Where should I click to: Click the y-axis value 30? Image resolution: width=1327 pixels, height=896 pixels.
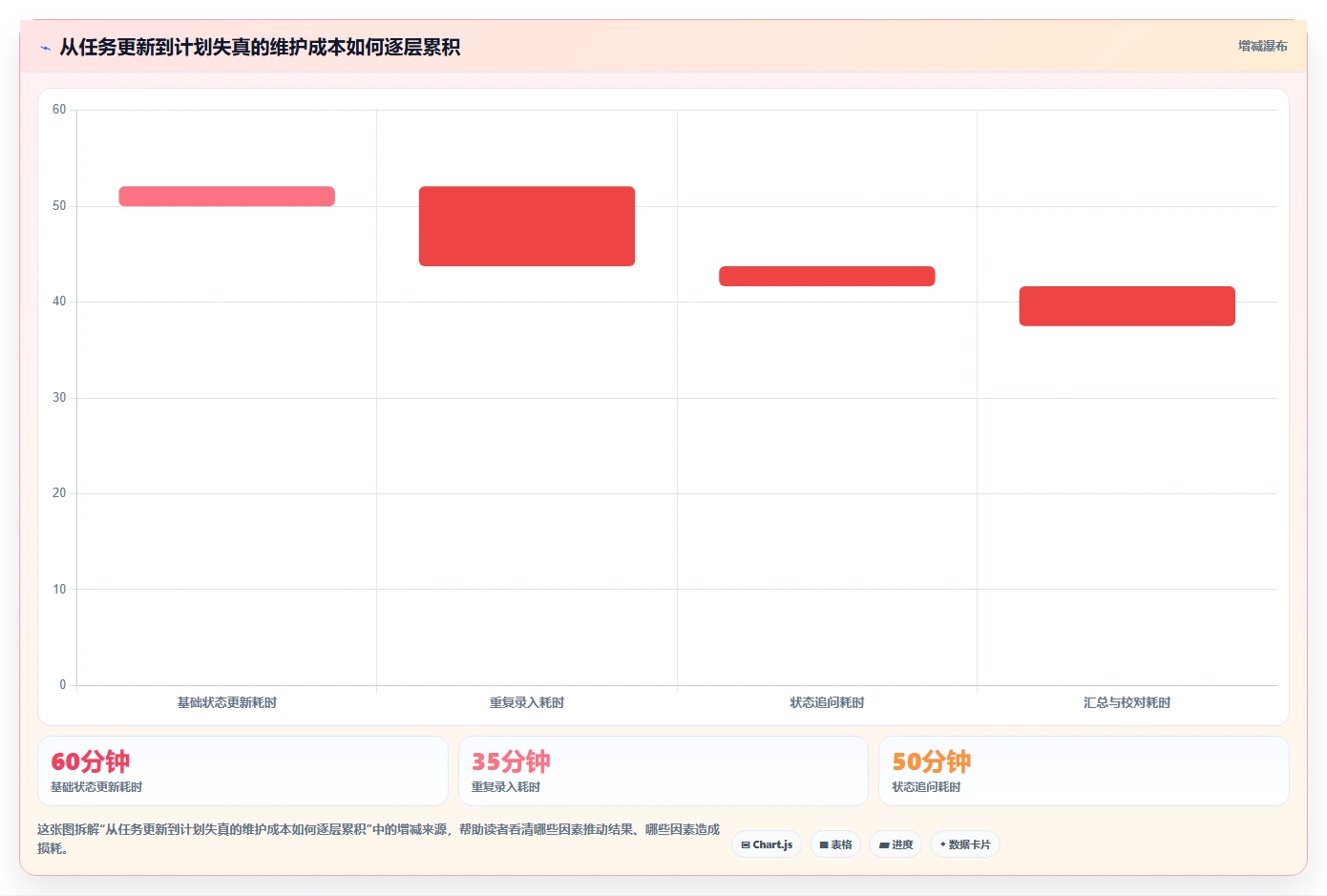59,398
